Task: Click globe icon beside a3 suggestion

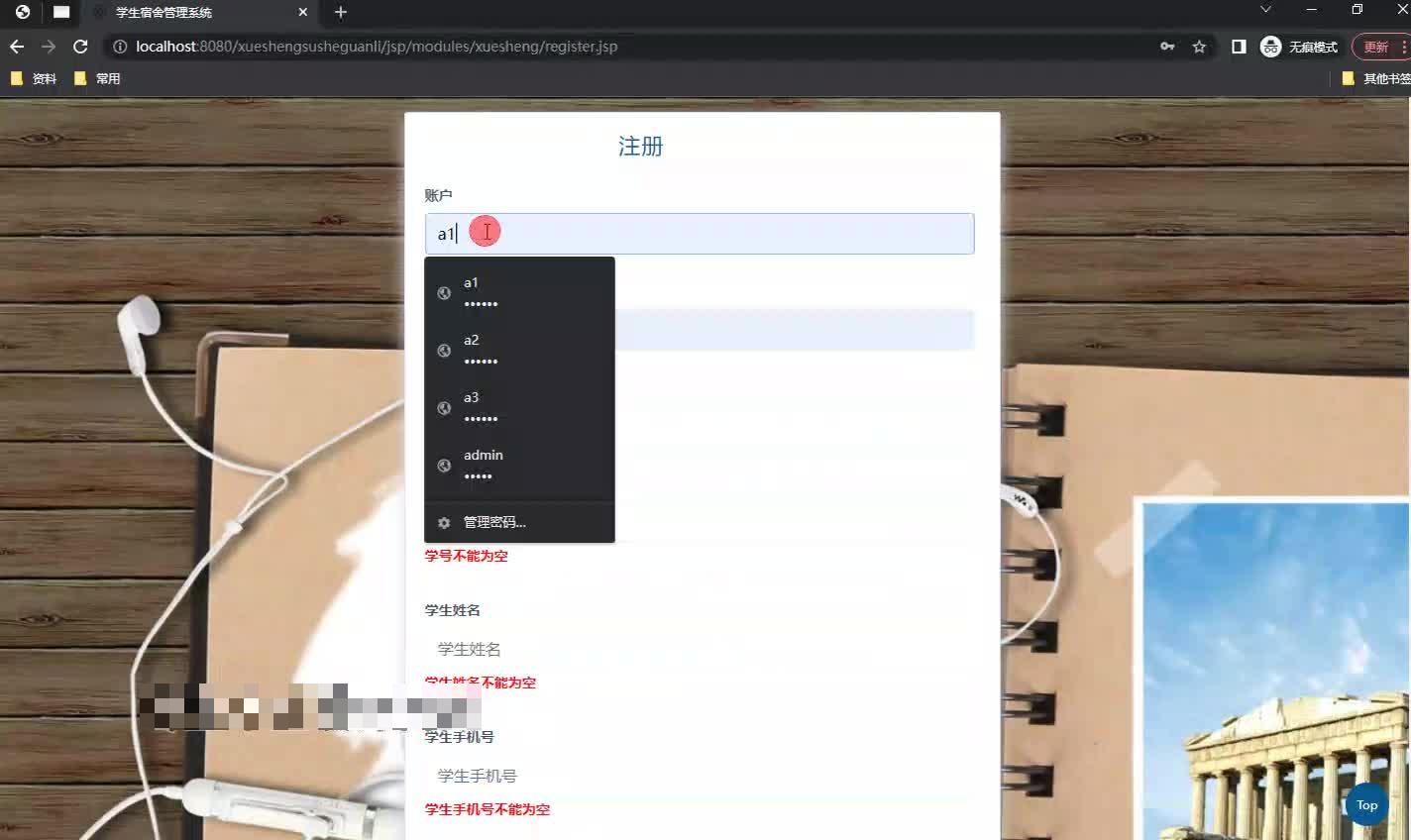Action: tap(444, 407)
